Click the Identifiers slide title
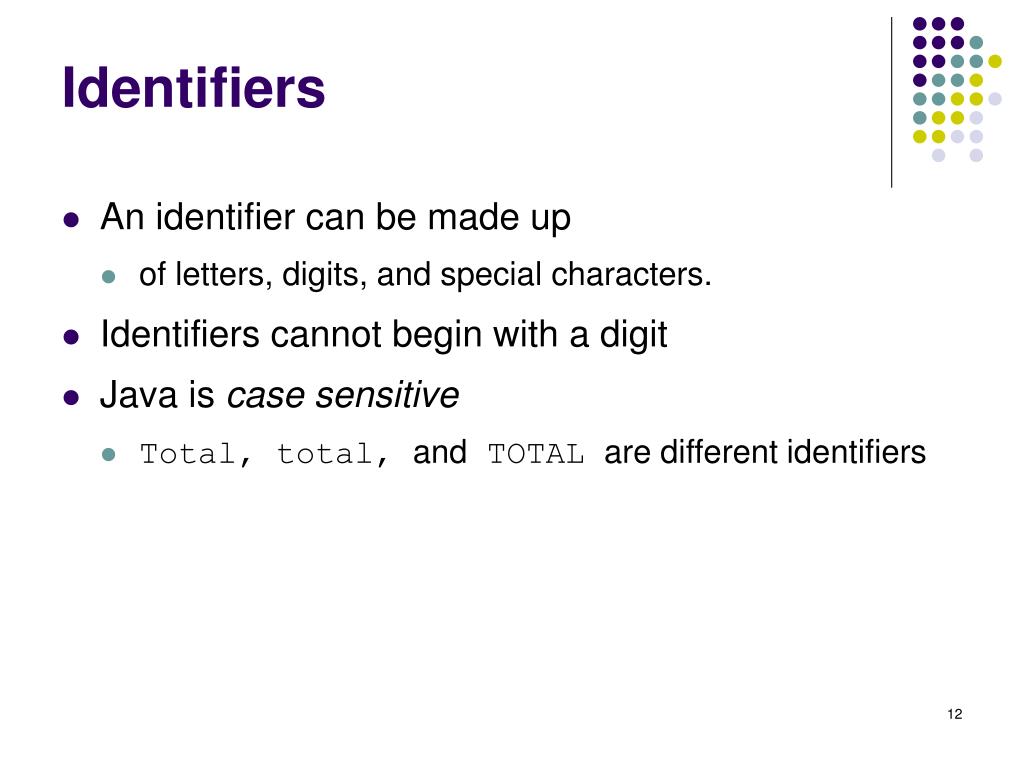 point(193,88)
